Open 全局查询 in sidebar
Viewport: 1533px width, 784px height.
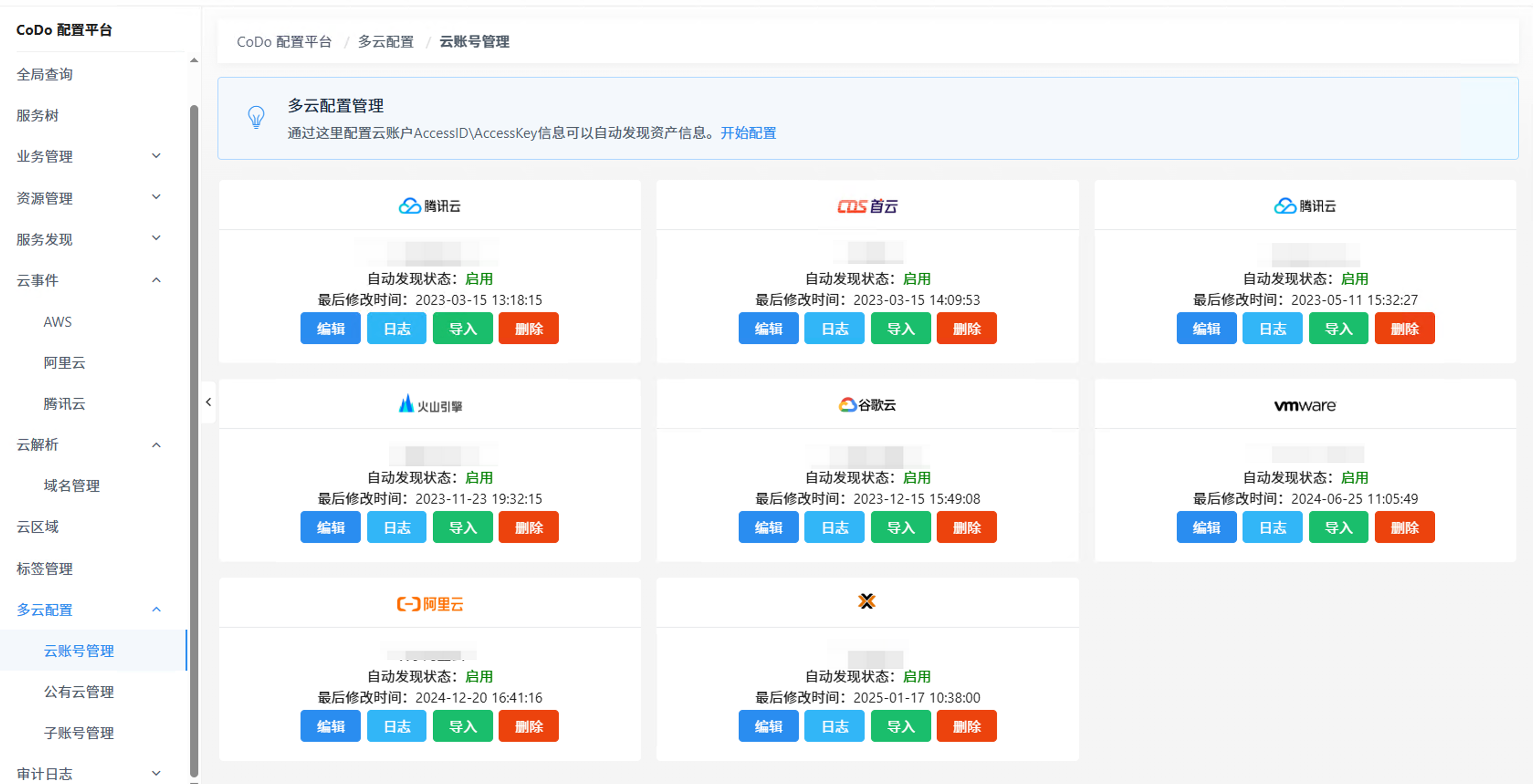tap(45, 74)
